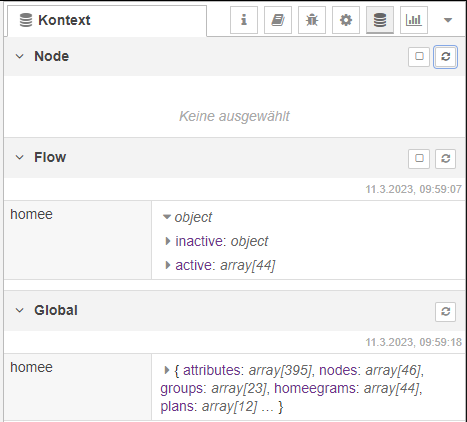Open the configuration nodes gear icon
467x422 pixels.
[x=346, y=20]
